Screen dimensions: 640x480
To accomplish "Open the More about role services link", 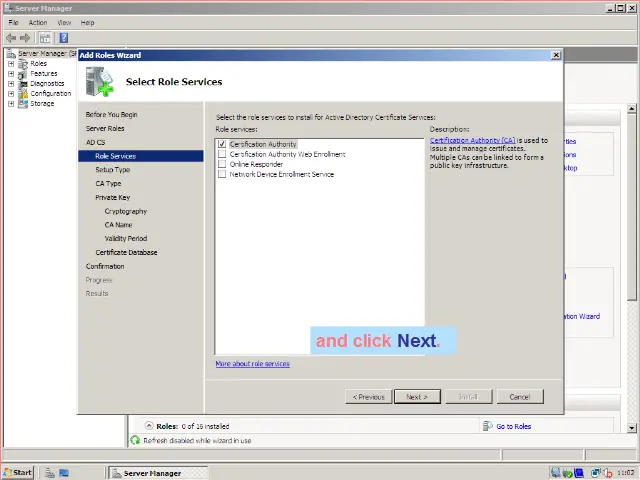I will pos(253,364).
